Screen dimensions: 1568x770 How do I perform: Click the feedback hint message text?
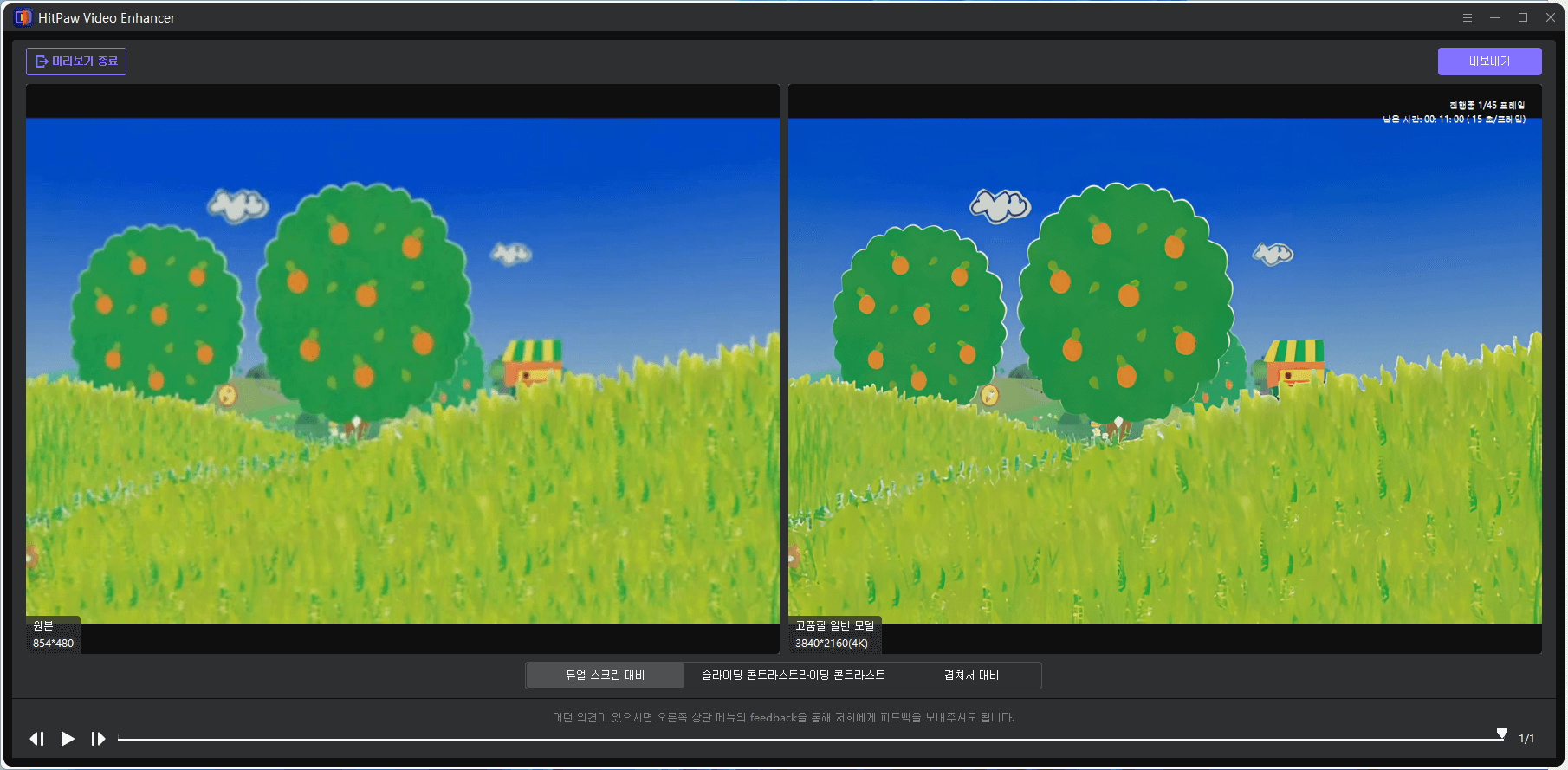pyautogui.click(x=783, y=717)
